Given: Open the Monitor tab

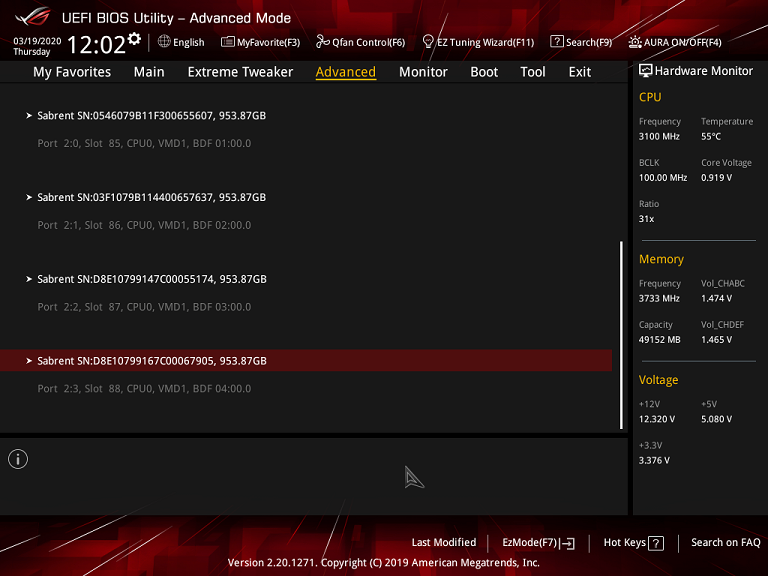Looking at the screenshot, I should [x=423, y=72].
